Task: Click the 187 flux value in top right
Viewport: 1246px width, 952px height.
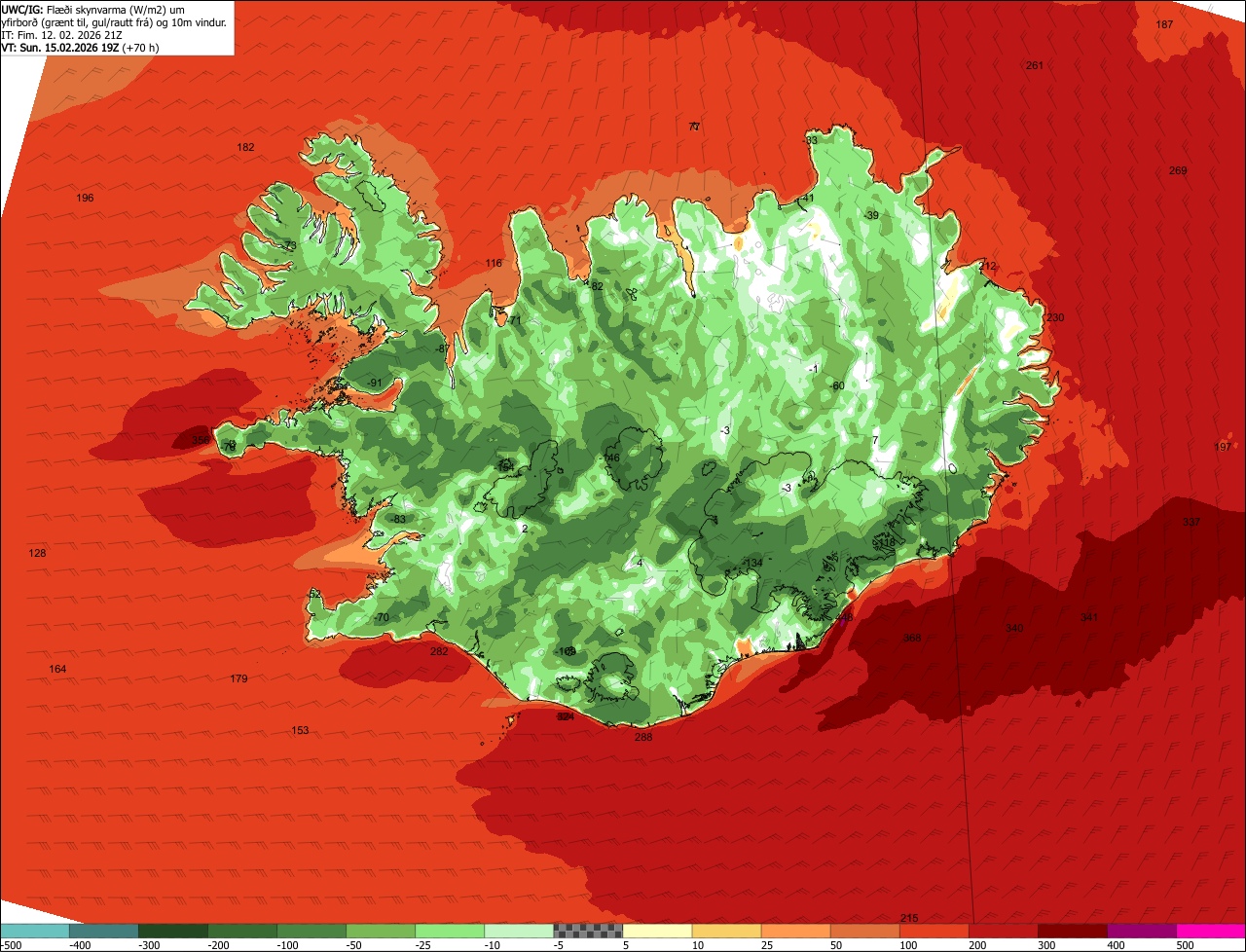Action: [x=1164, y=24]
